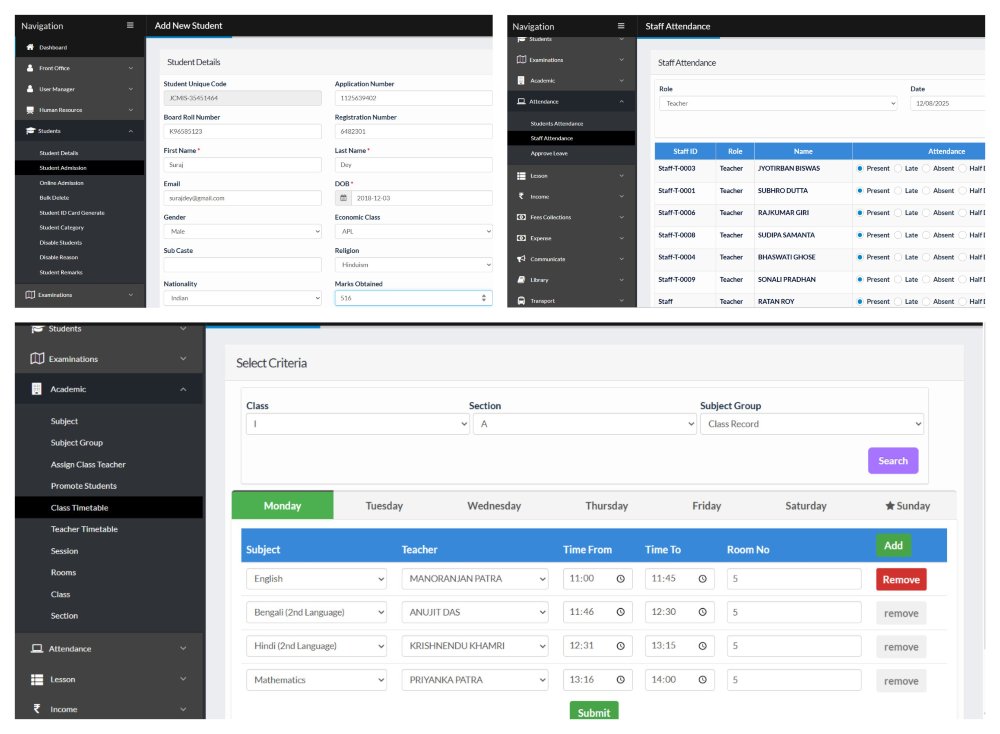Click clock icon in Mathematics Time From field
The image size is (1000, 734).
point(621,680)
